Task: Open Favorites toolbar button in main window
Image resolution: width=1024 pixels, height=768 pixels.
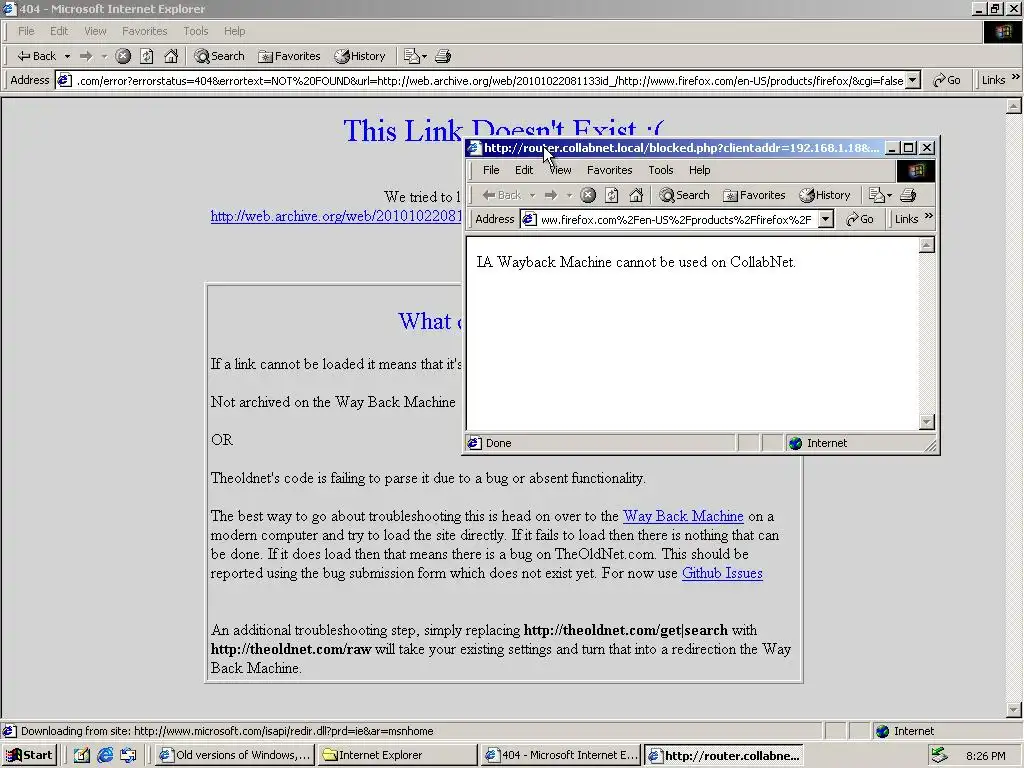Action: click(x=289, y=56)
